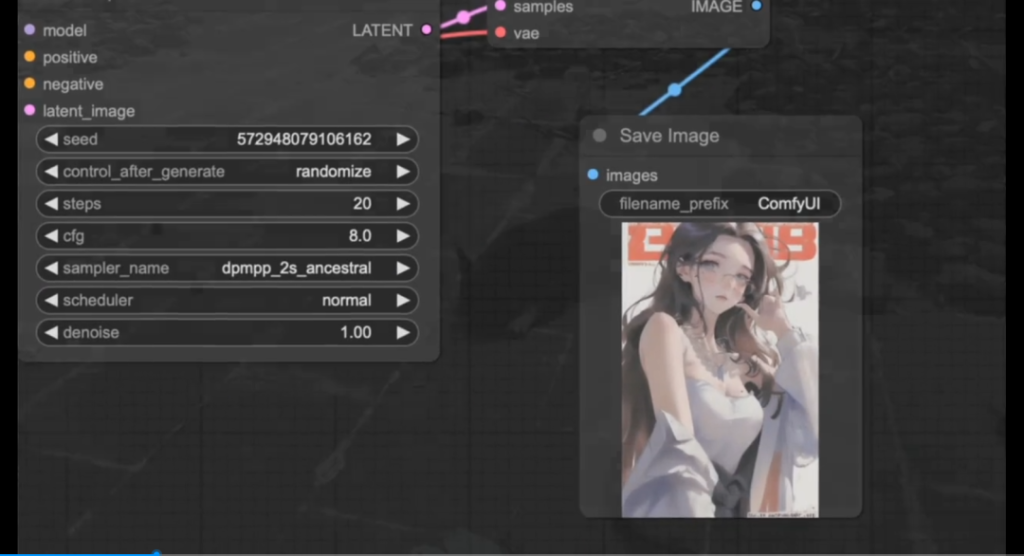The height and width of the screenshot is (556, 1024).
Task: Click the denoise value 1.00
Action: point(355,332)
